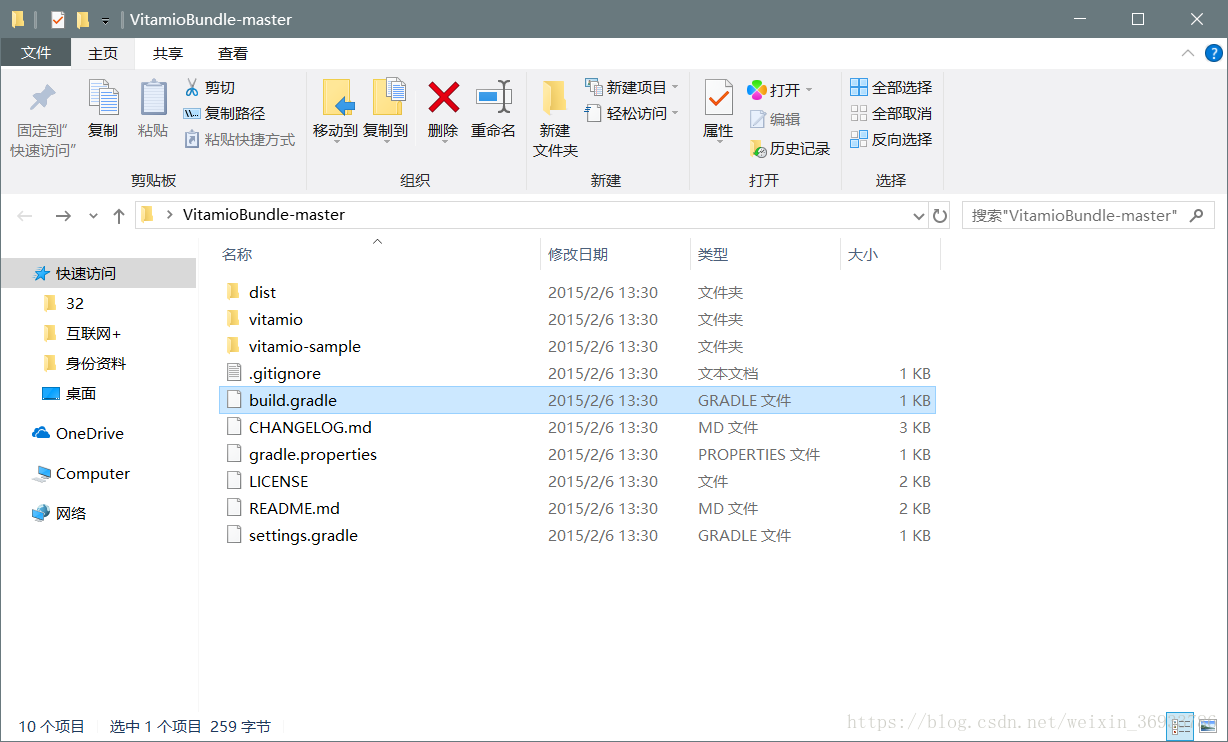Click Properties (属性) checkmark icon
This screenshot has width=1228, height=742.
718,98
